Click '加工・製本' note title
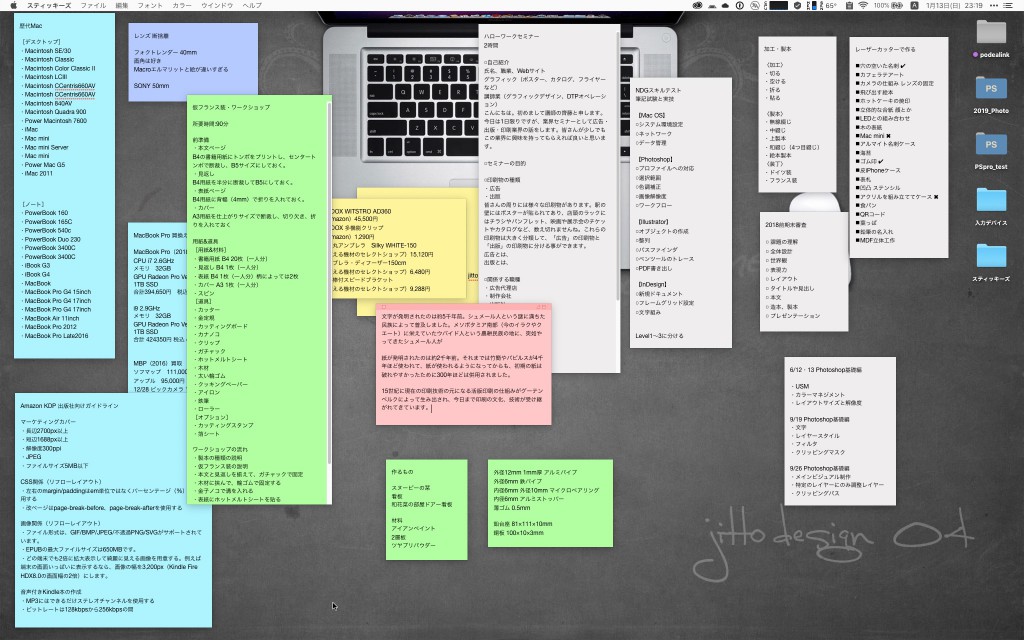1024x640 pixels. [x=777, y=49]
